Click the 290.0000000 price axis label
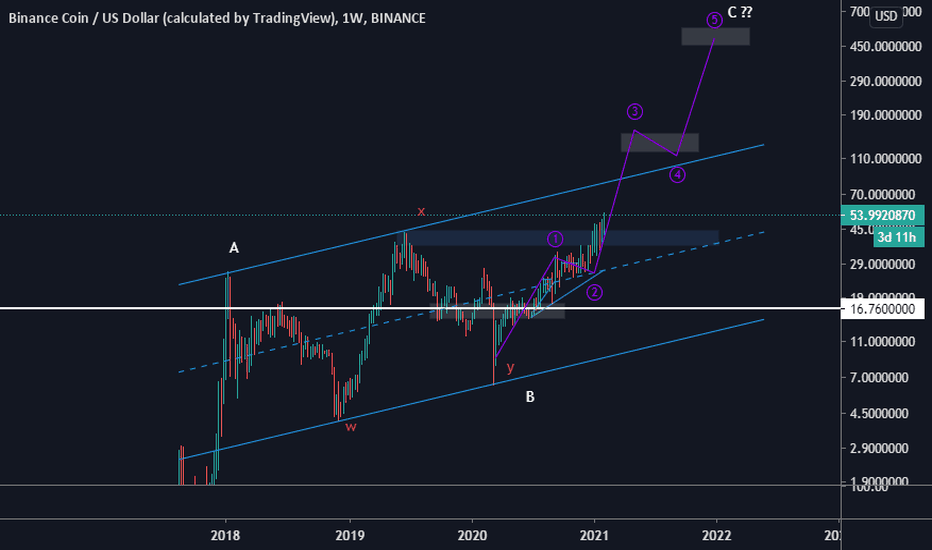This screenshot has width=932, height=550. (x=886, y=81)
